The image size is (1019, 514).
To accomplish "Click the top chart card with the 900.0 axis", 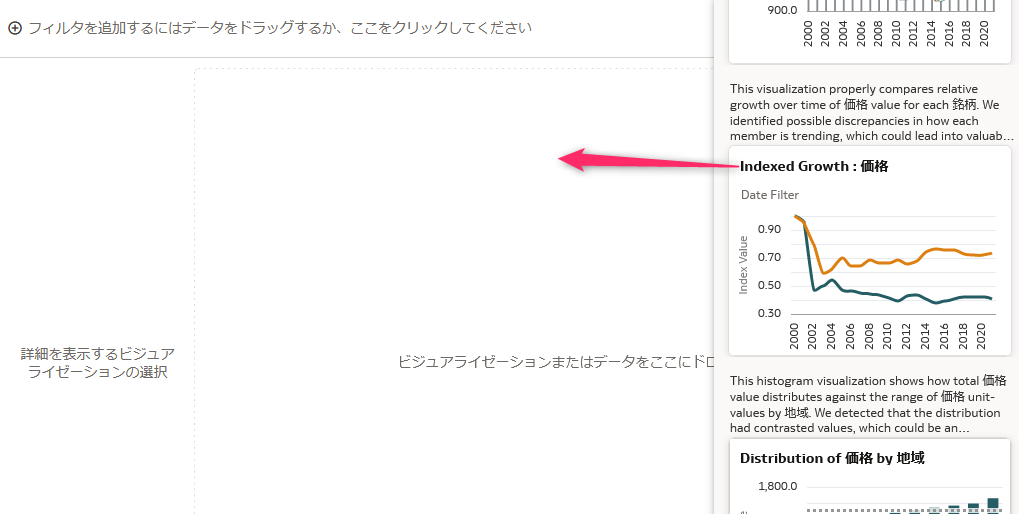I will [870, 31].
